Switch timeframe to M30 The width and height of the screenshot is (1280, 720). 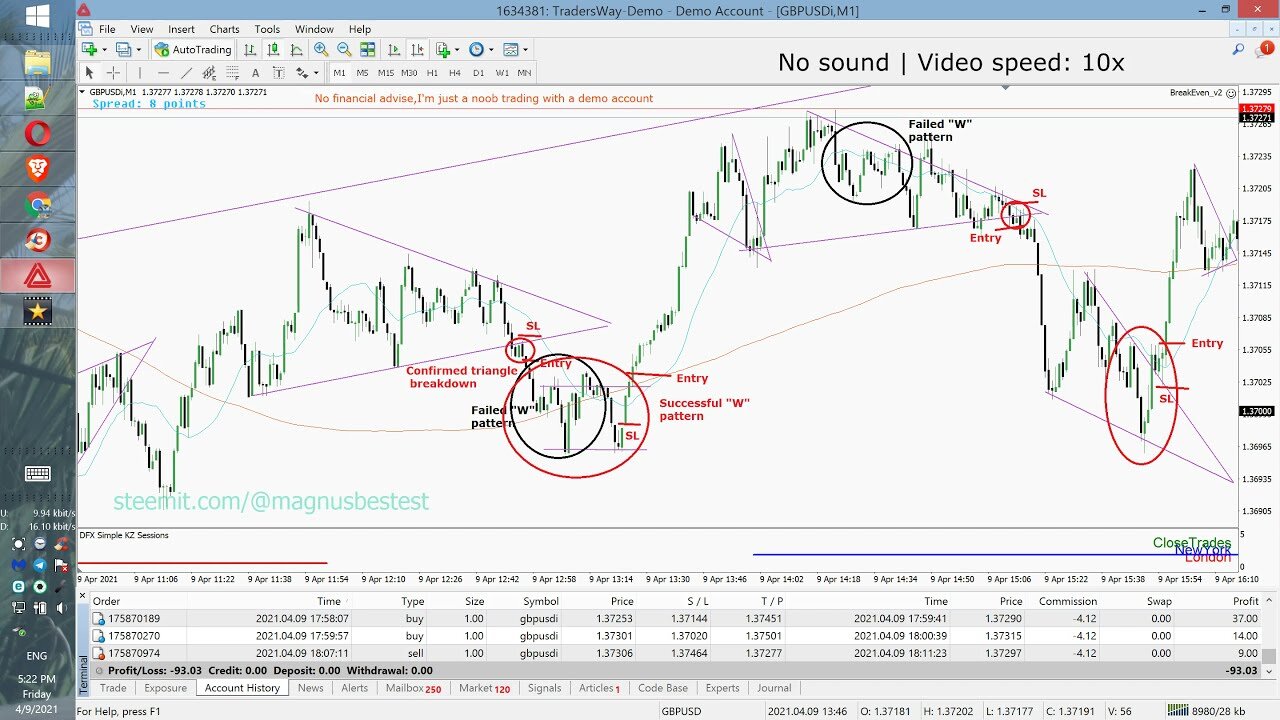pyautogui.click(x=409, y=73)
